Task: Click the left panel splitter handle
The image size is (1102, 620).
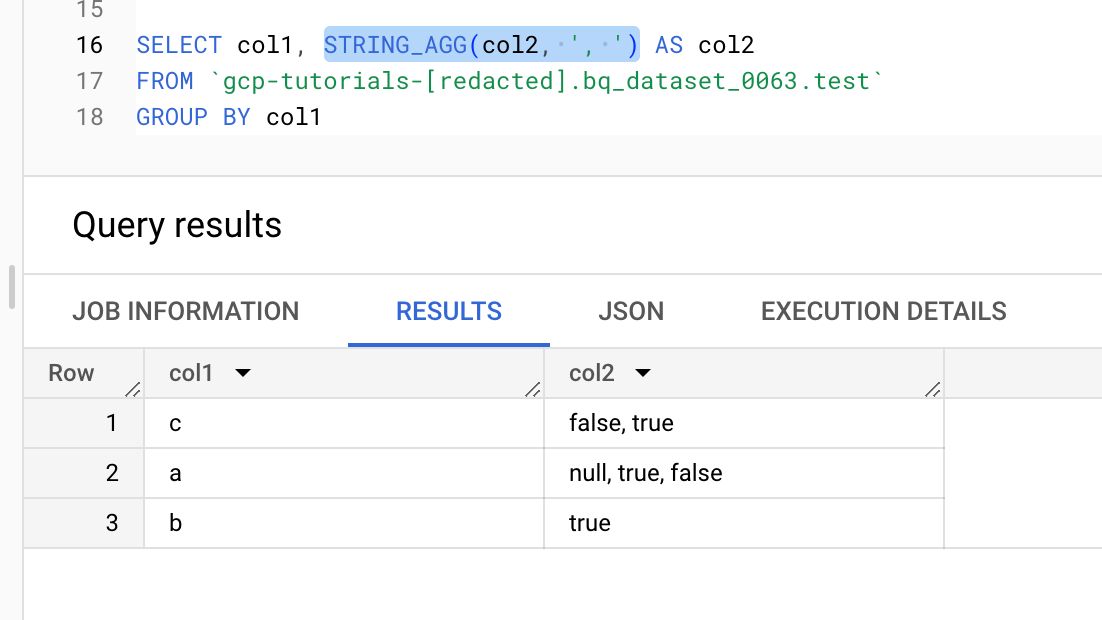Action: tap(11, 287)
